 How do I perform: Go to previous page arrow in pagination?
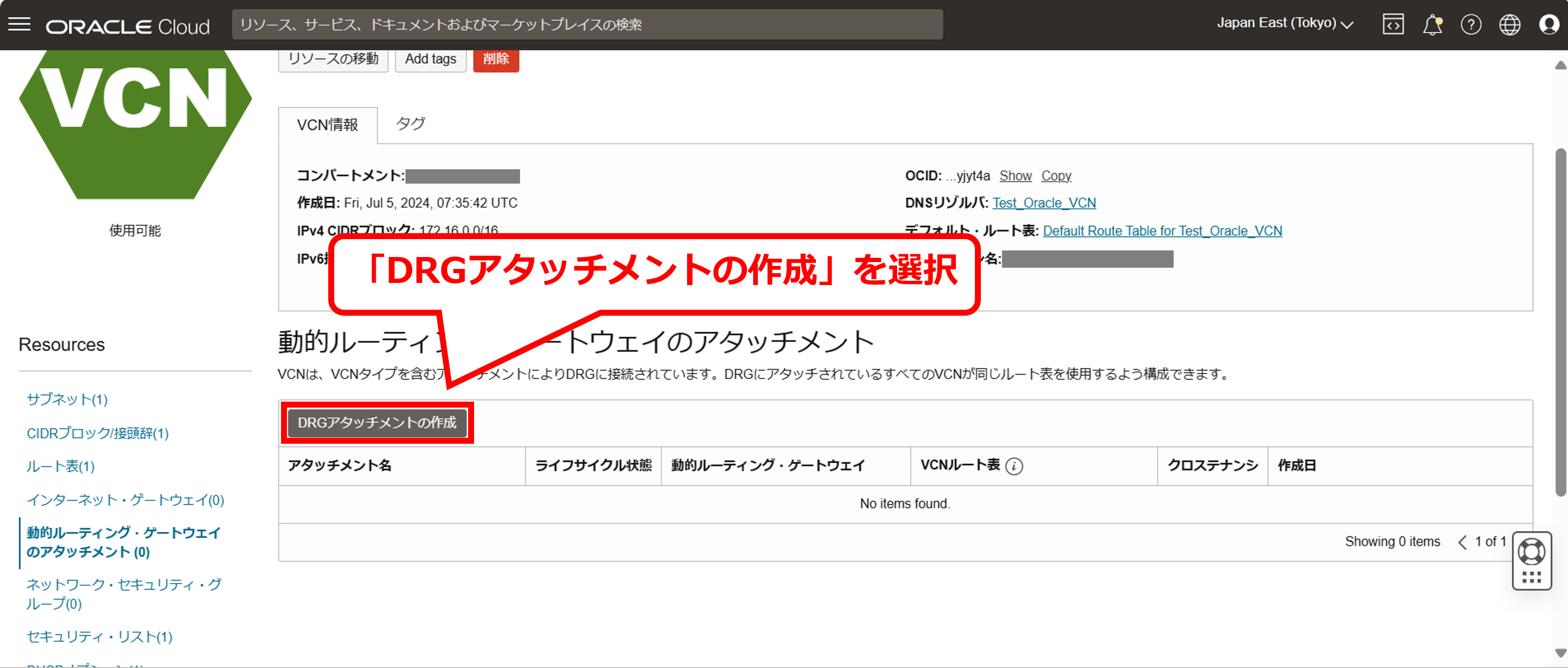pyautogui.click(x=1462, y=542)
